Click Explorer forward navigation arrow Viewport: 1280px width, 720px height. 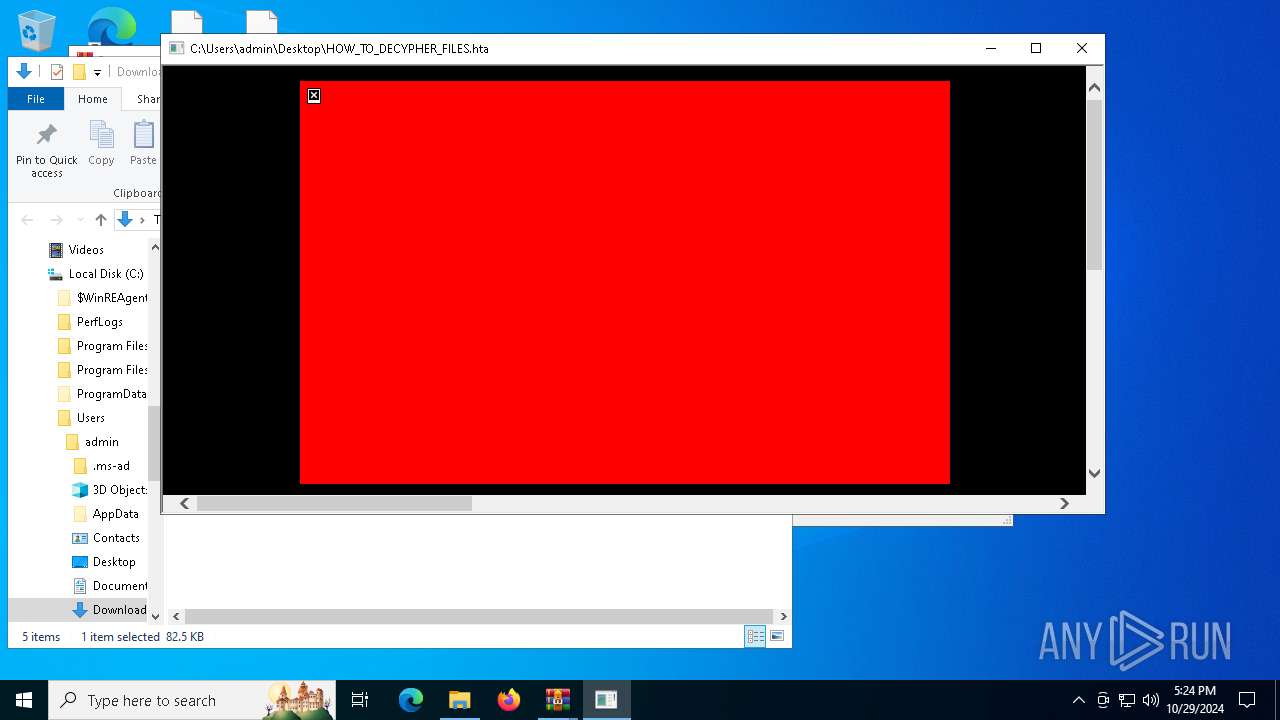tap(56, 220)
